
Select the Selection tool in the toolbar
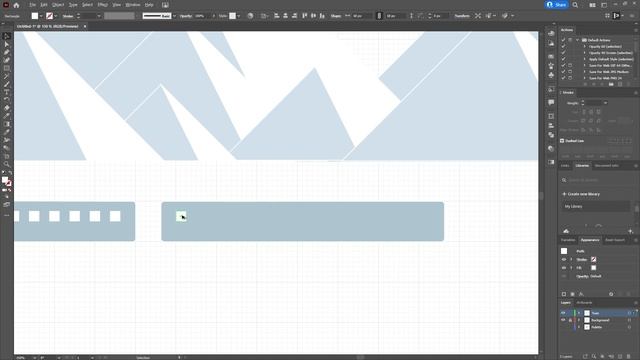point(7,36)
